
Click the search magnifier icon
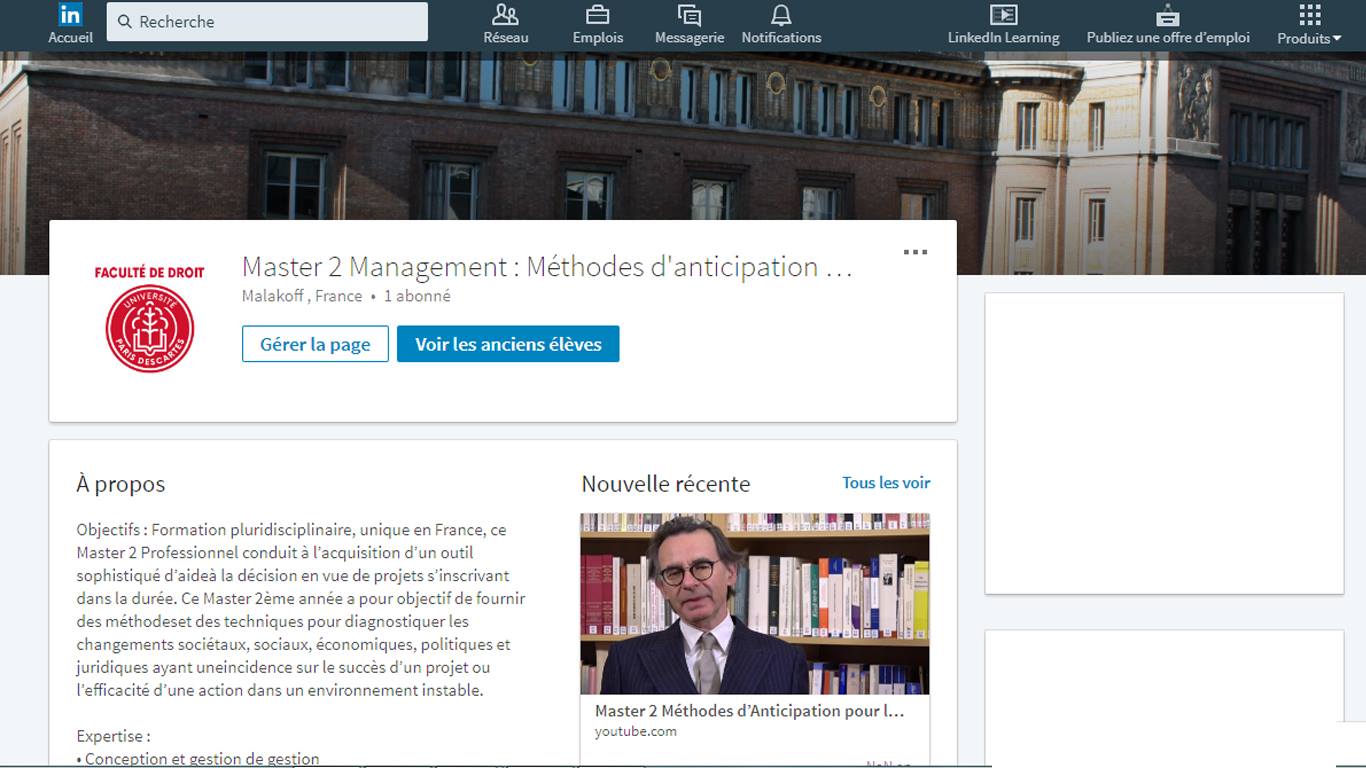click(125, 21)
